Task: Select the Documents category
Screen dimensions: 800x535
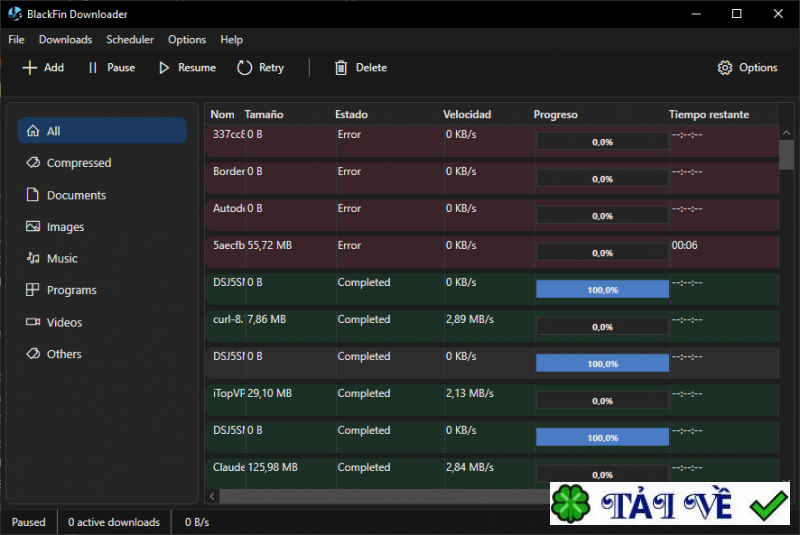Action: [76, 196]
